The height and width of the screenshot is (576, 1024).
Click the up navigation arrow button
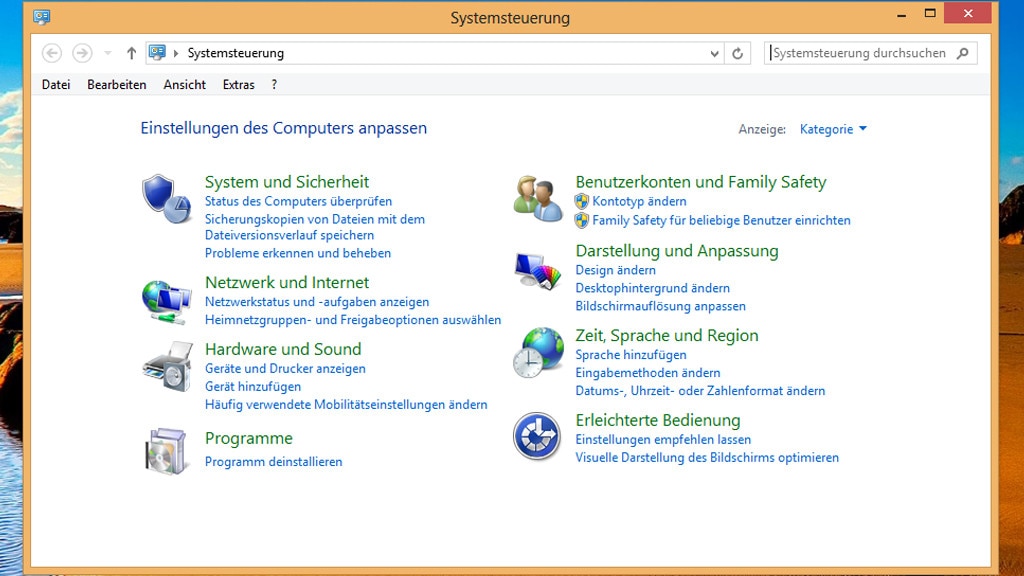[131, 53]
